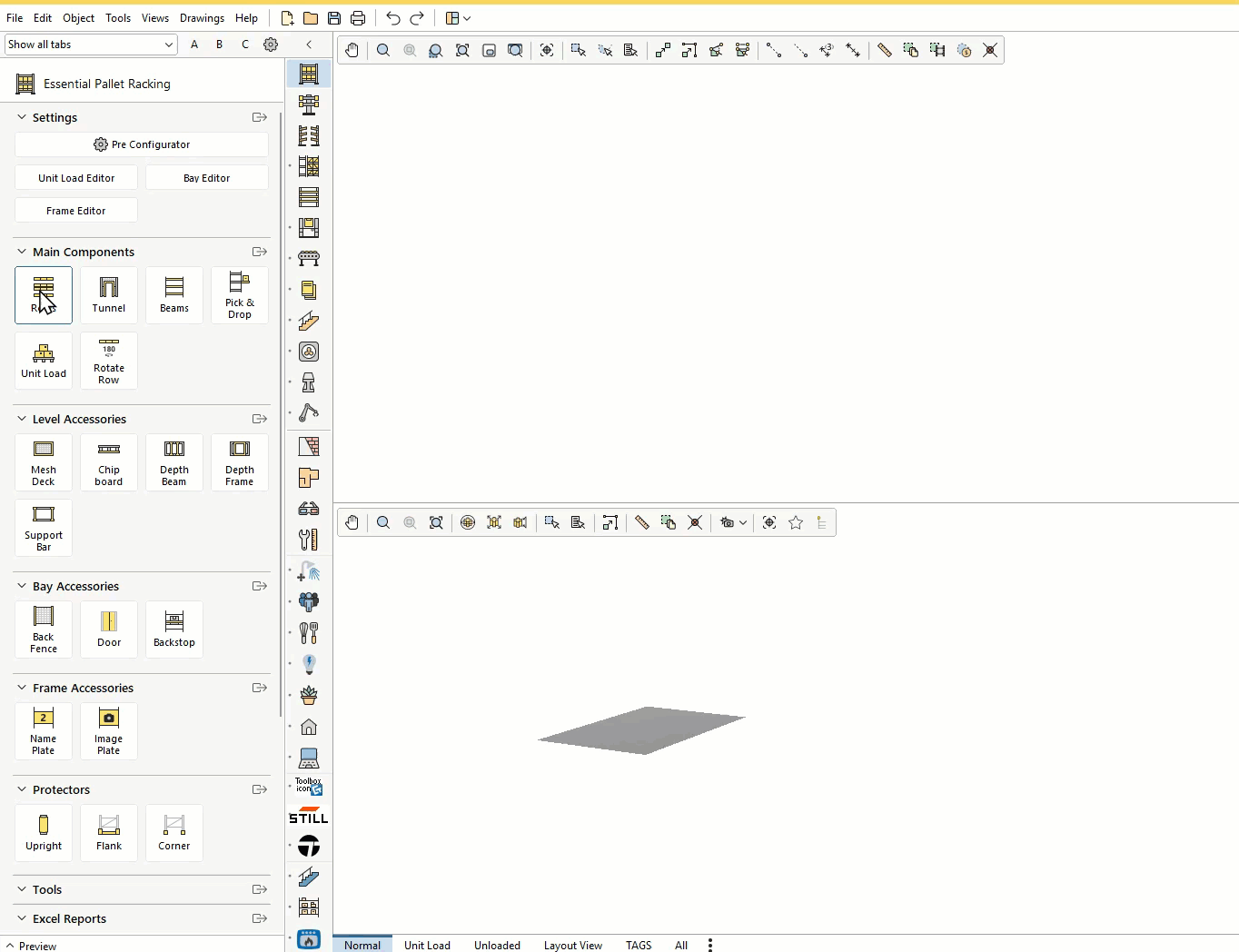Open the Drawings menu
Viewport: 1239px width, 952px height.
coord(202,18)
